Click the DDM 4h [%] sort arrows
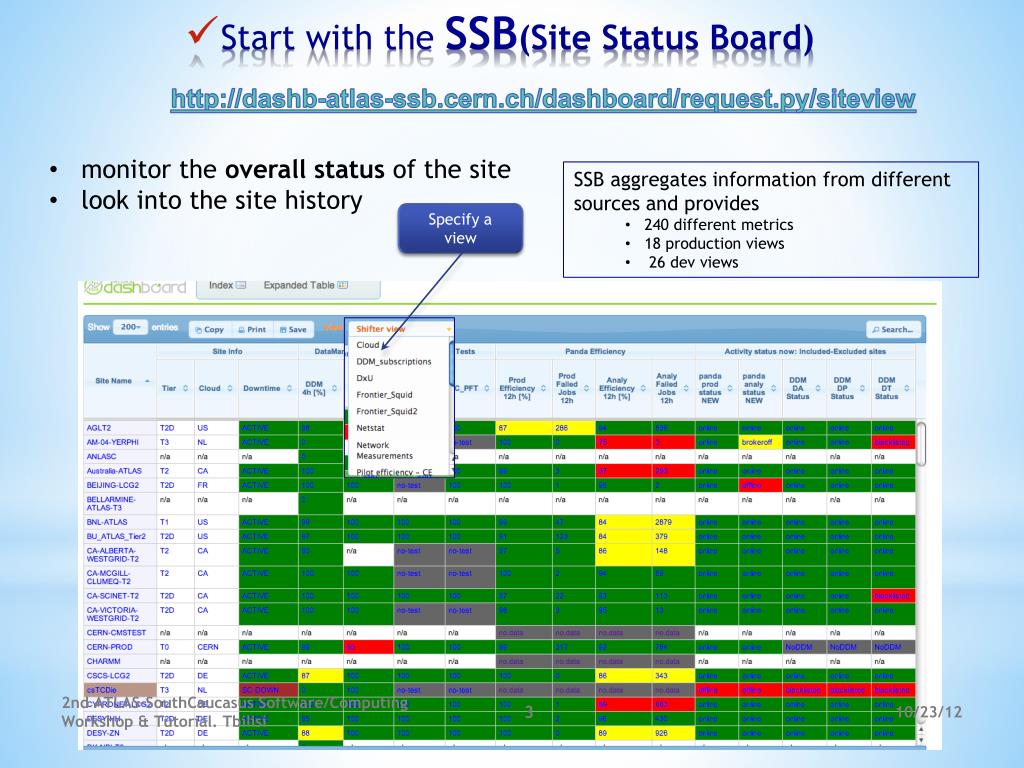This screenshot has height=768, width=1024. [334, 389]
